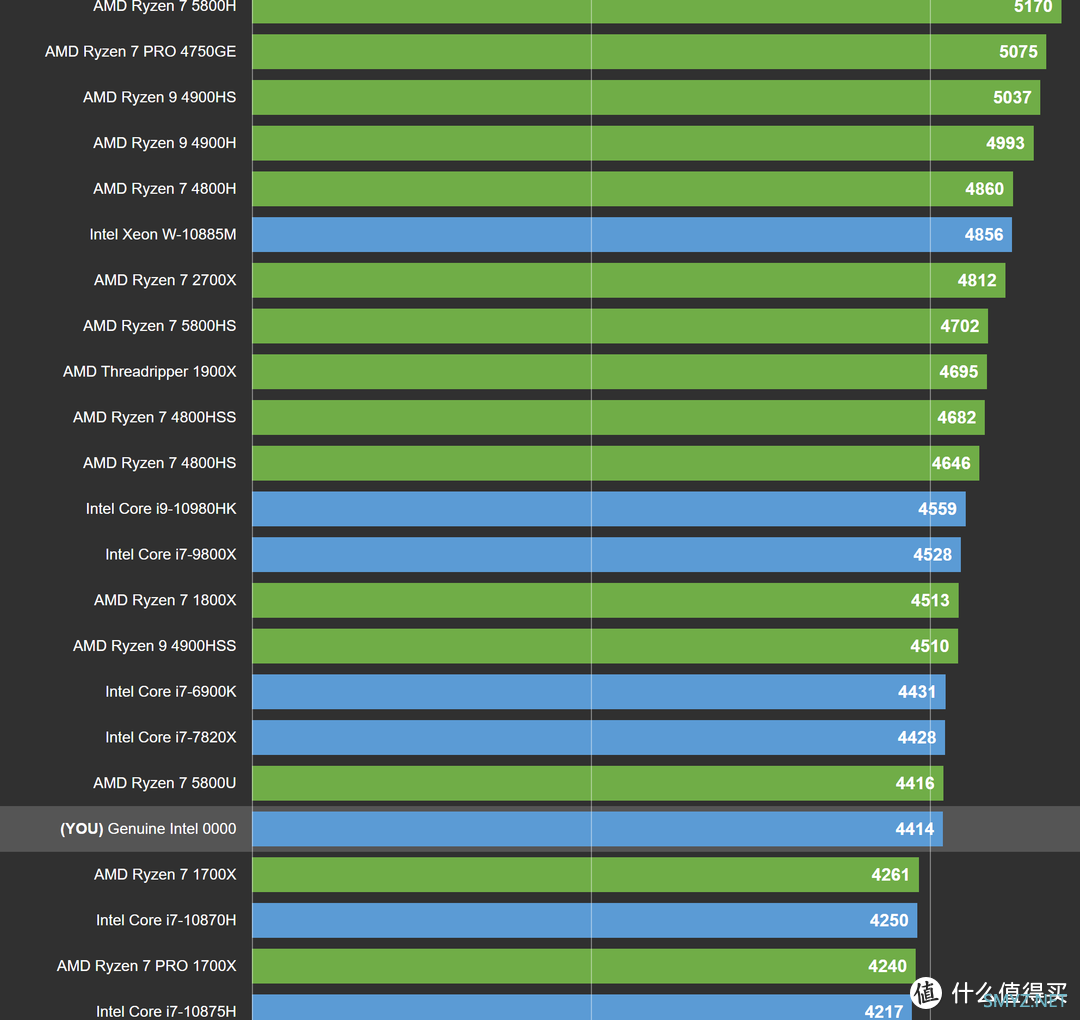Viewport: 1080px width, 1020px height.
Task: Click the AMD Ryzen 7 4800HSS label
Action: click(x=154, y=417)
